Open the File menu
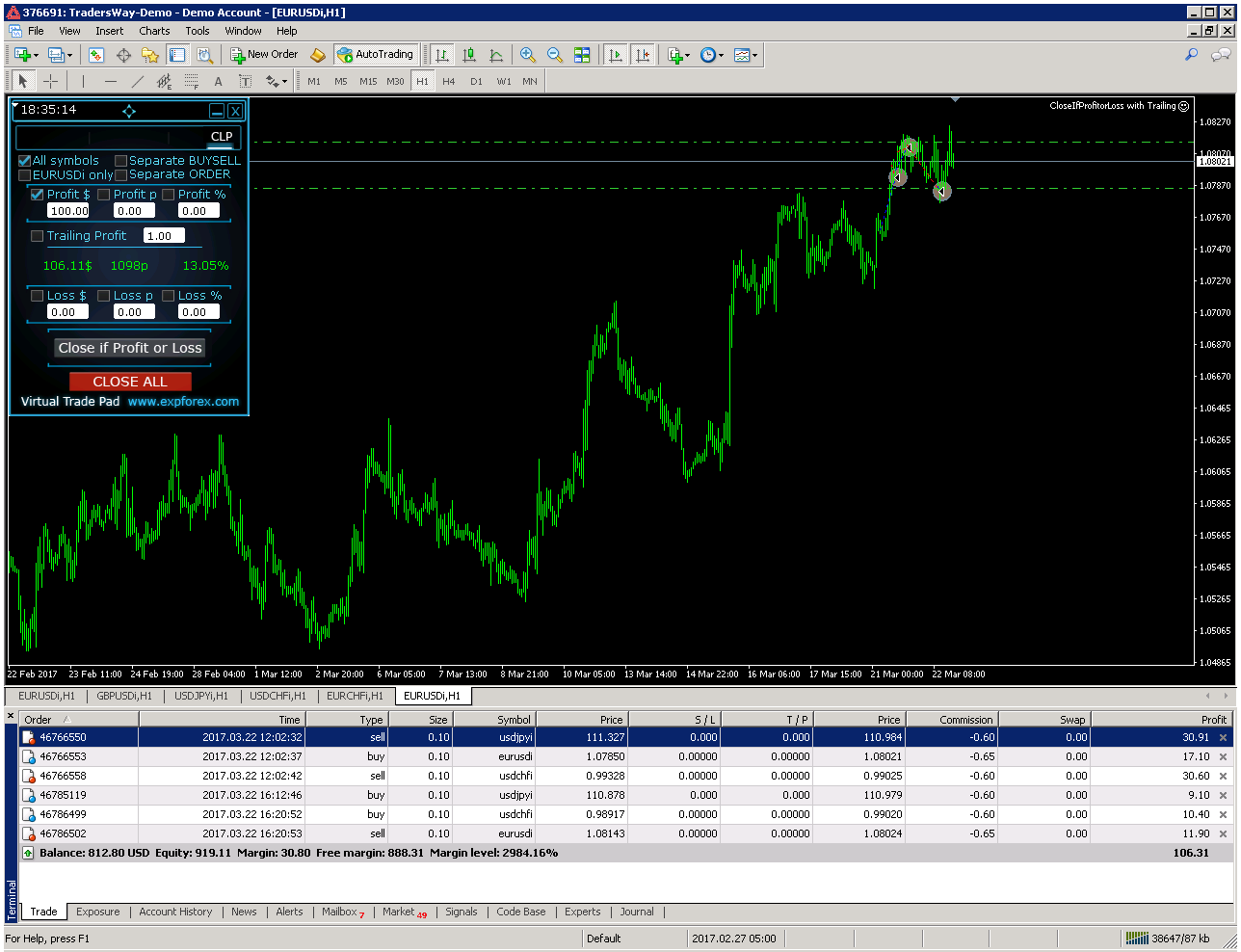Image resolution: width=1241 pixels, height=952 pixels. pos(36,31)
